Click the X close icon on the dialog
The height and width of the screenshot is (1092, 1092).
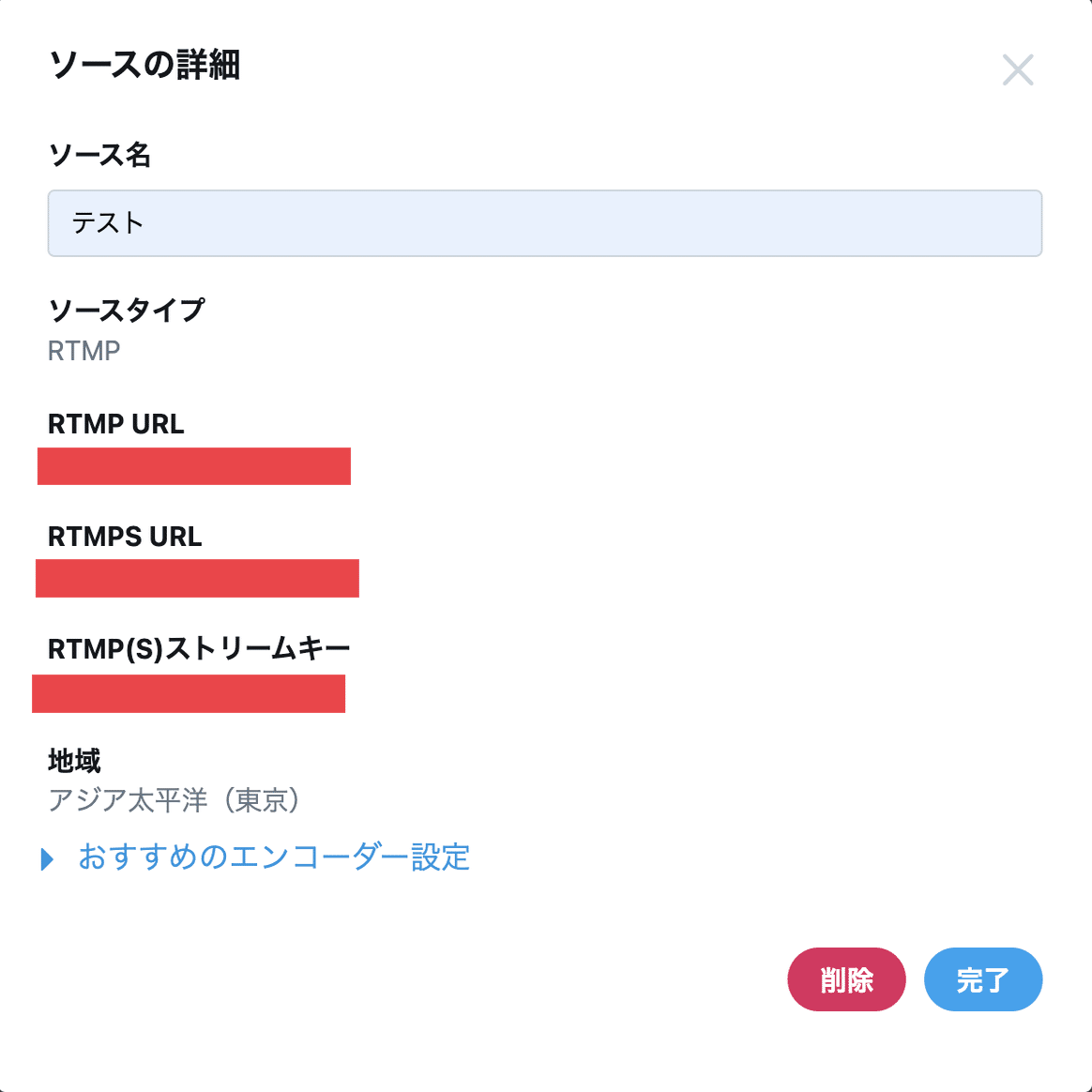(x=1019, y=69)
